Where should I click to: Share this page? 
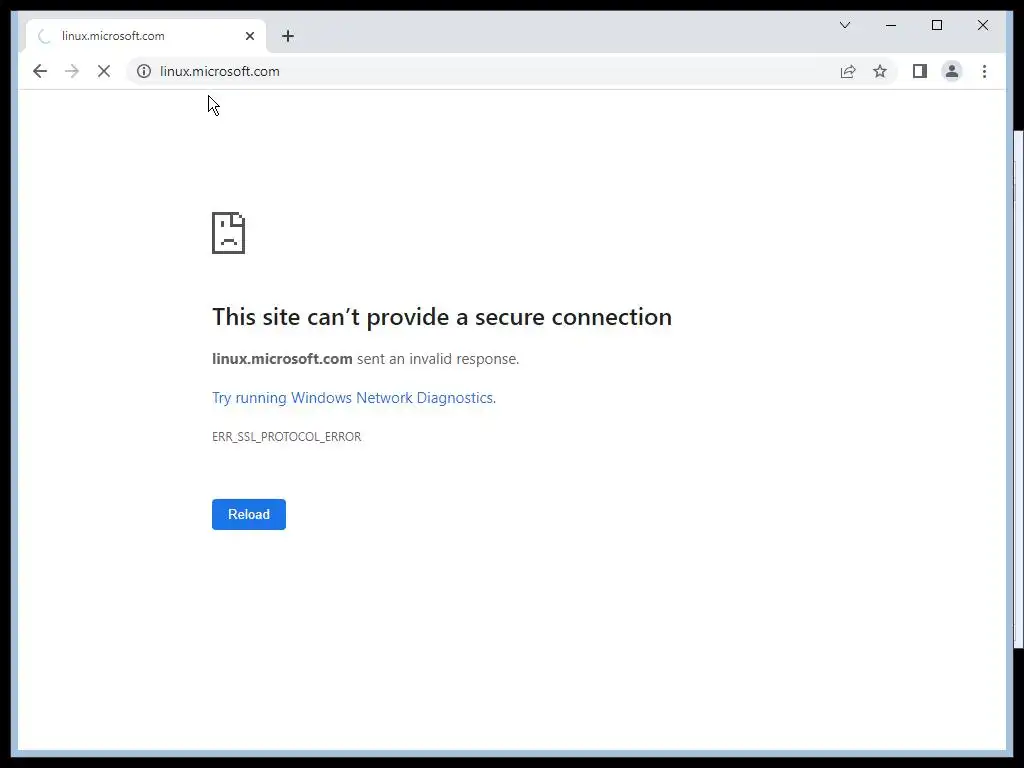tap(848, 71)
